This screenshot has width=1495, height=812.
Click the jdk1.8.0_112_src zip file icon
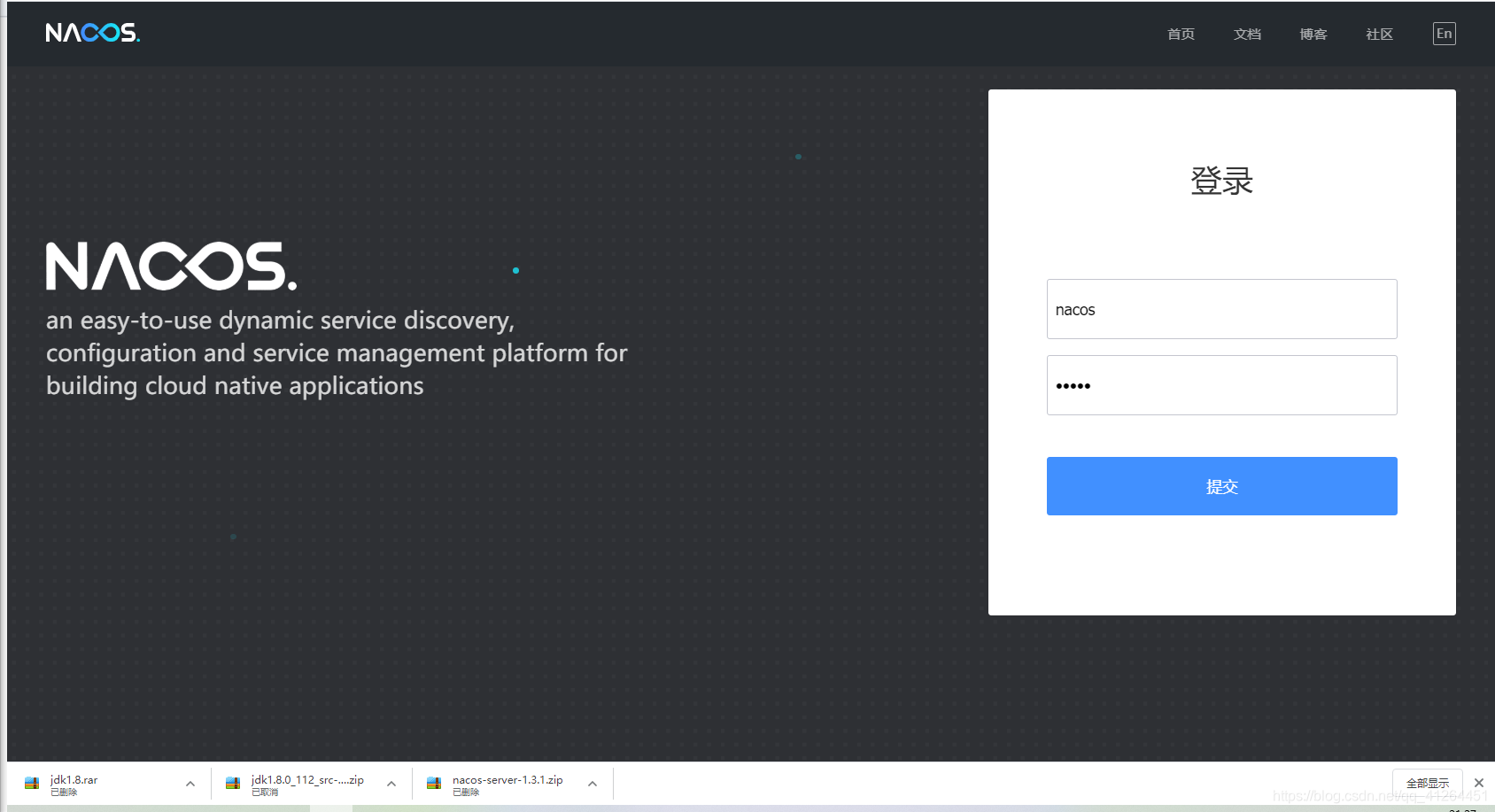[x=233, y=784]
